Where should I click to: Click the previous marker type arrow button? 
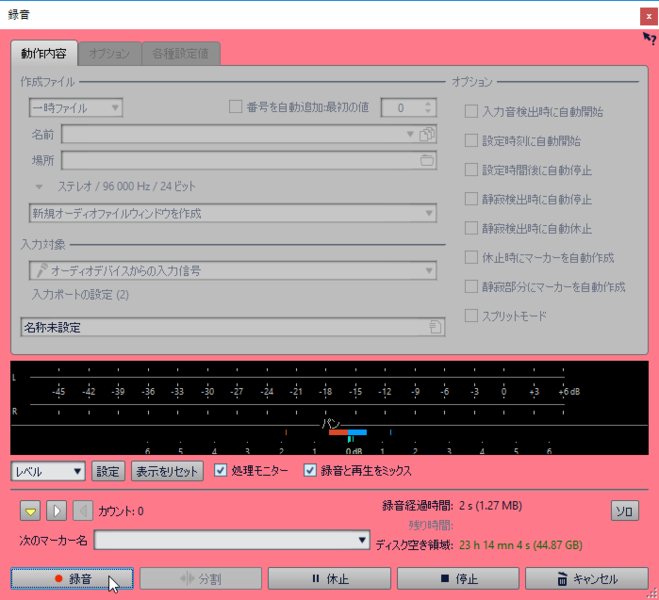click(x=83, y=511)
